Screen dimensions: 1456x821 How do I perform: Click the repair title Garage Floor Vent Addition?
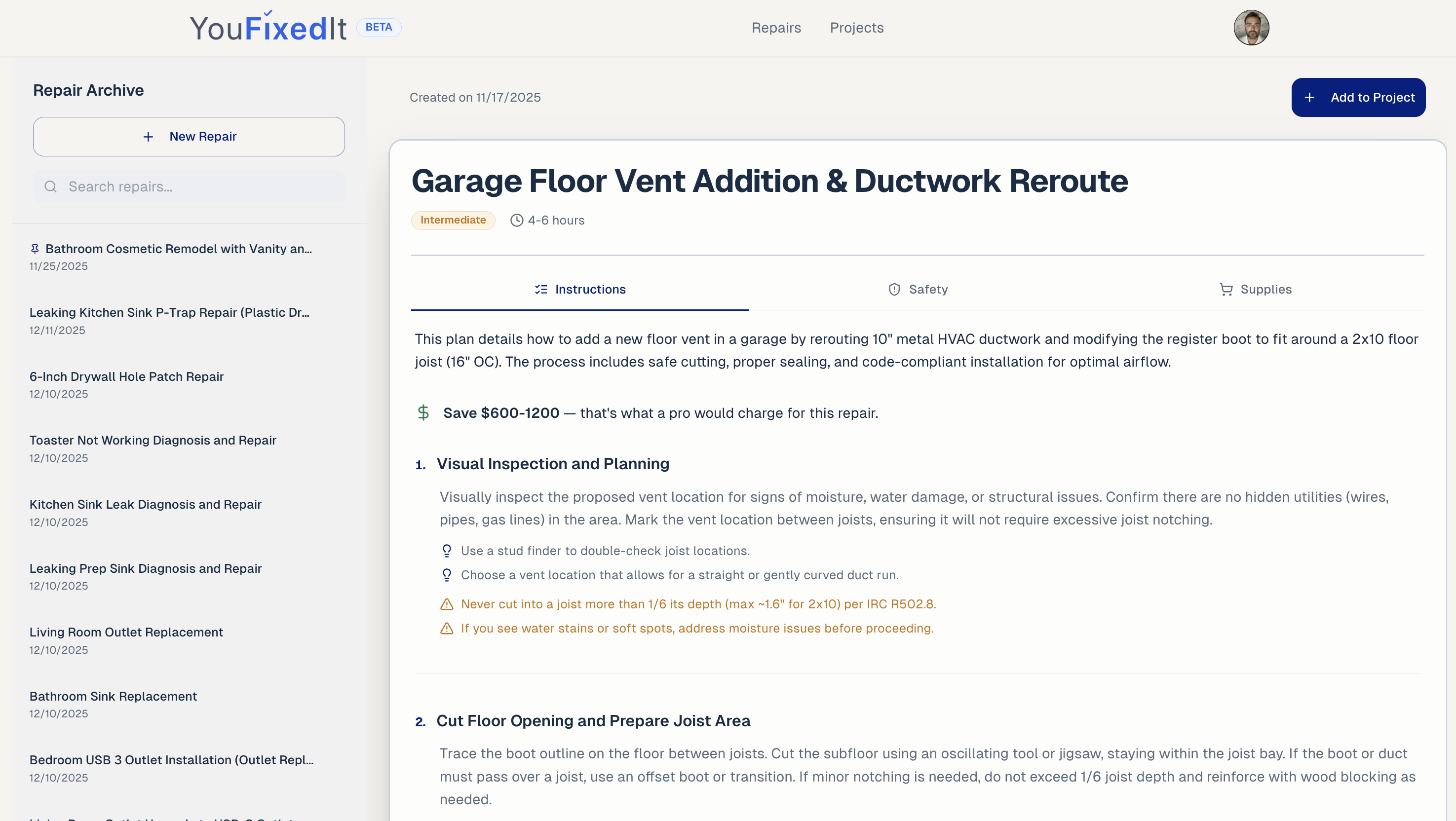pos(770,181)
